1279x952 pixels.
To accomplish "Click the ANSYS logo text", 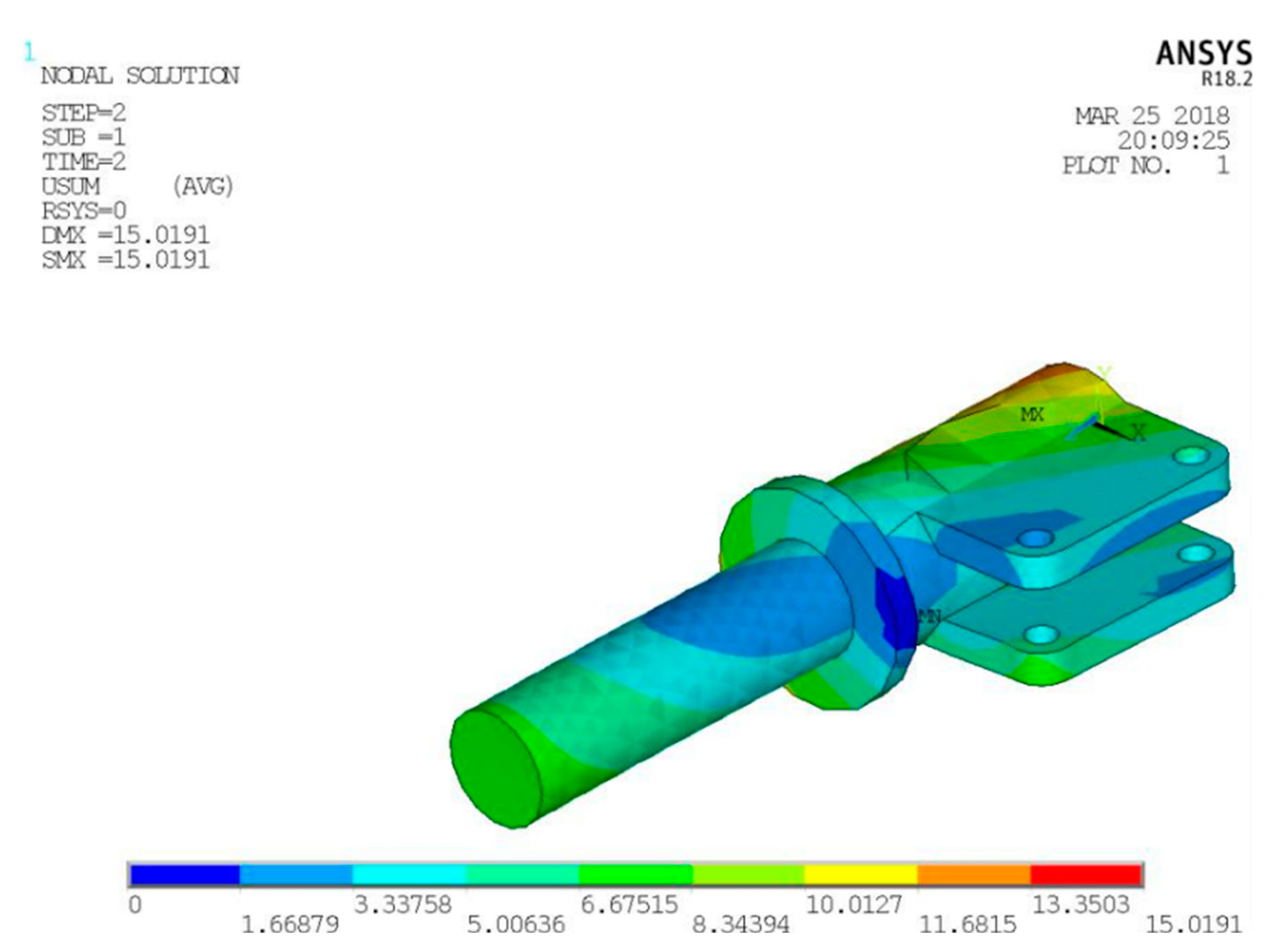I will 1203,54.
